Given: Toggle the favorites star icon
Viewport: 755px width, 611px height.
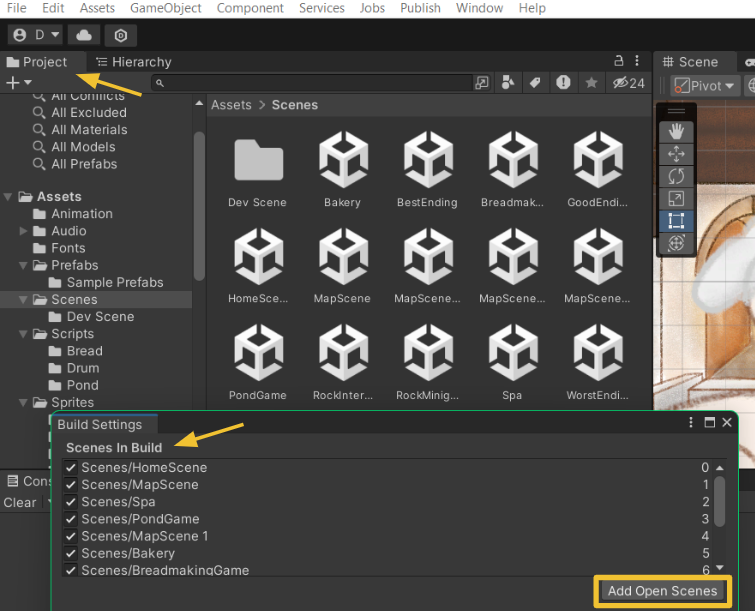Looking at the screenshot, I should pos(591,83).
